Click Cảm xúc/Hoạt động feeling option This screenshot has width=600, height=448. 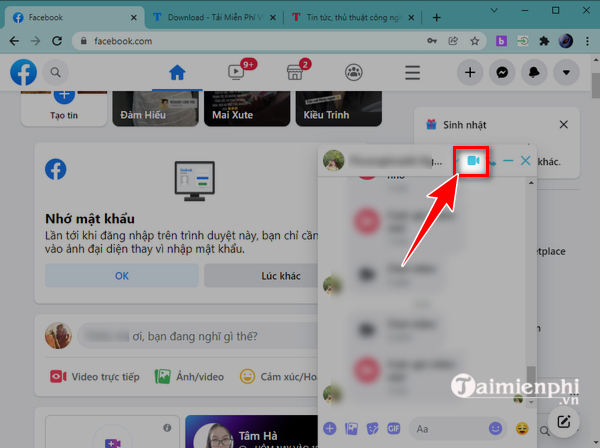pos(279,377)
